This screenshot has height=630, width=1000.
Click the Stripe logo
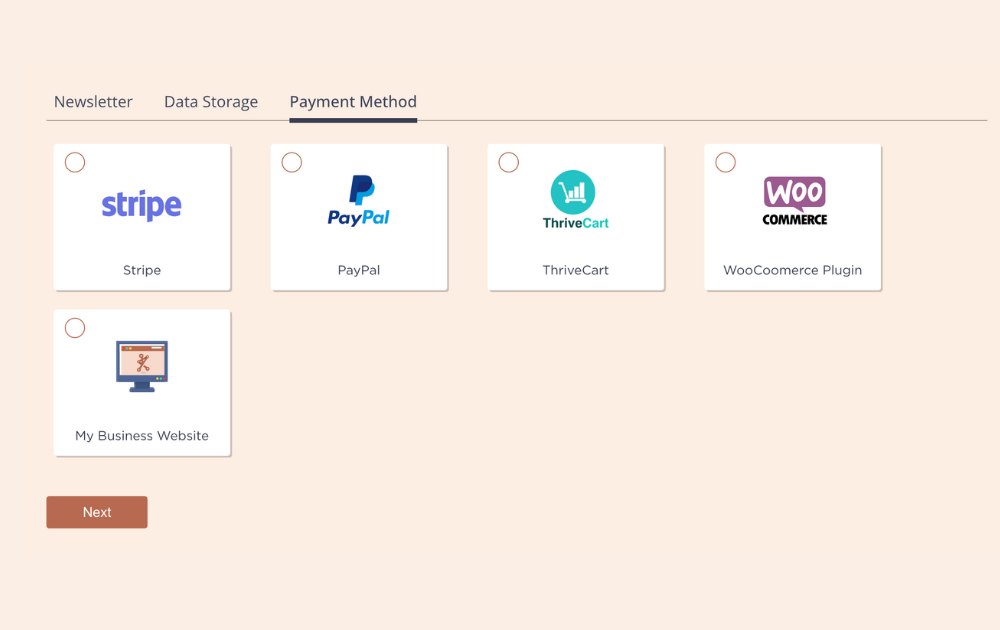(142, 205)
